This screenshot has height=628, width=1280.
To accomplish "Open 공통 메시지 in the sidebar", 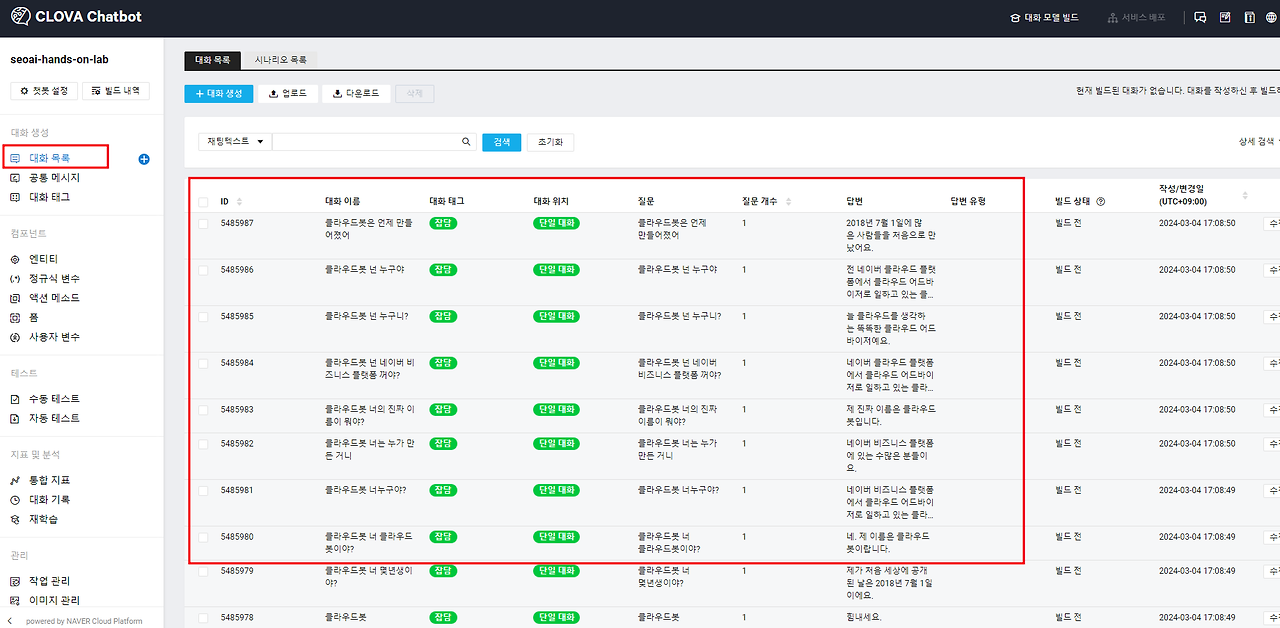I will (54, 178).
